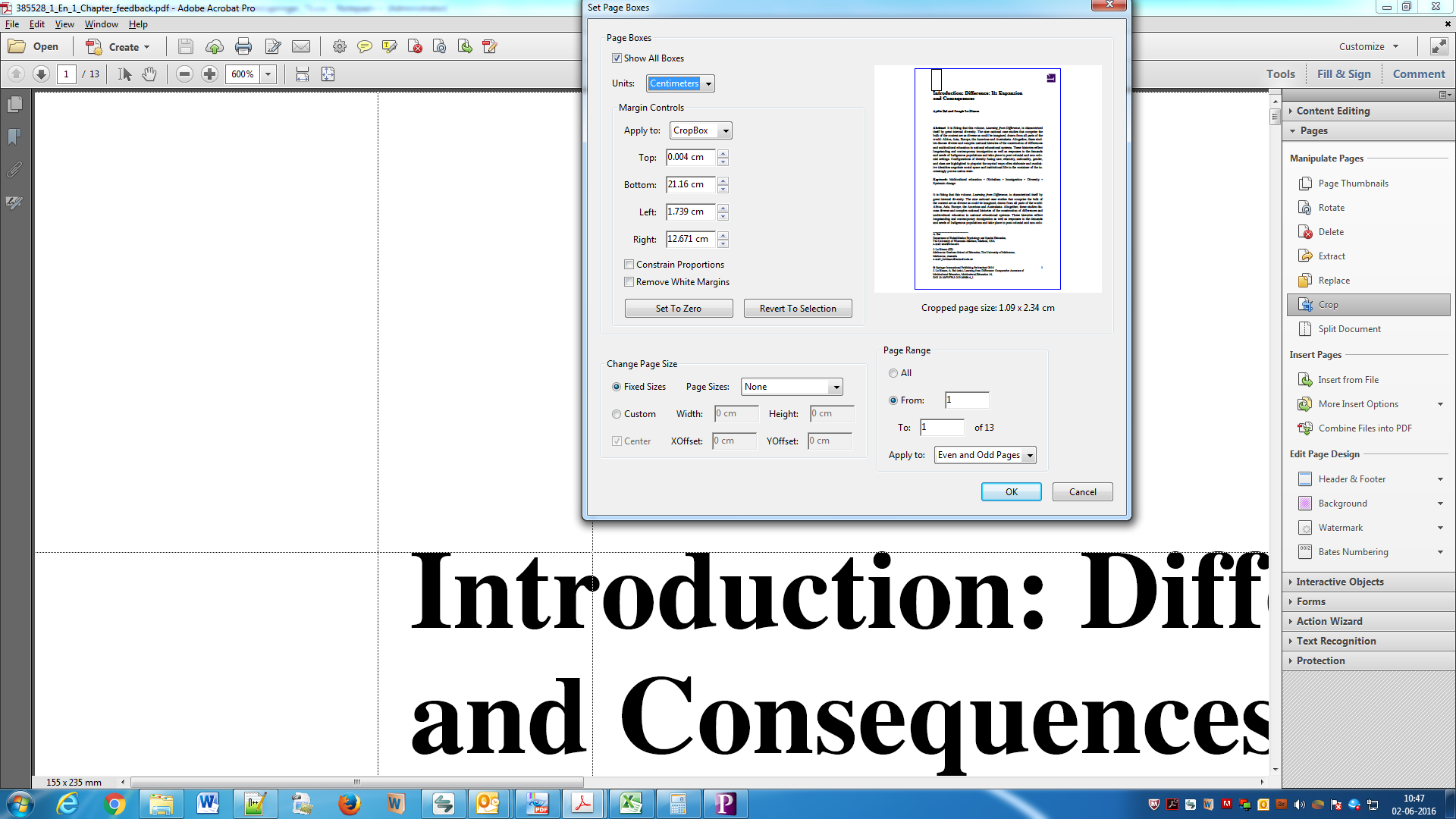Screen dimensions: 1456x819
Task: Click the Zoom In plus icon
Action: (210, 74)
